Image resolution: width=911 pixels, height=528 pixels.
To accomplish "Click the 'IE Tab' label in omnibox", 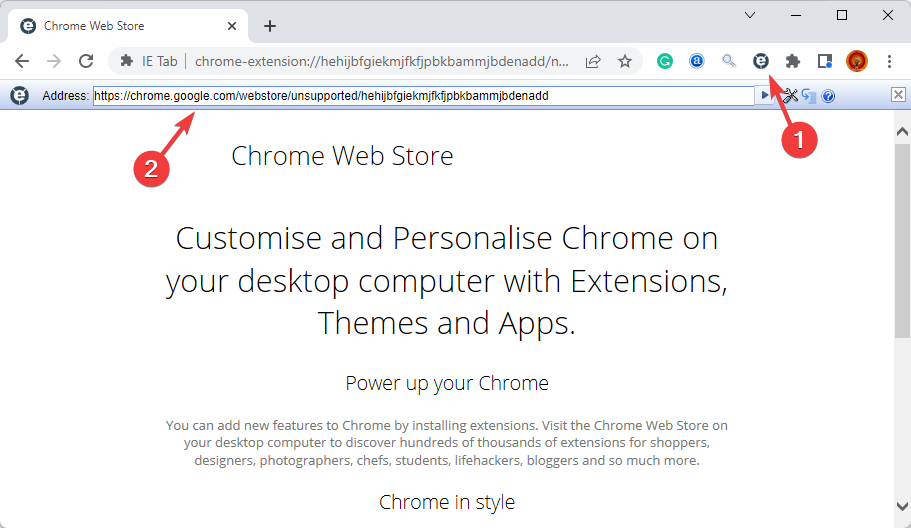I will pyautogui.click(x=159, y=61).
